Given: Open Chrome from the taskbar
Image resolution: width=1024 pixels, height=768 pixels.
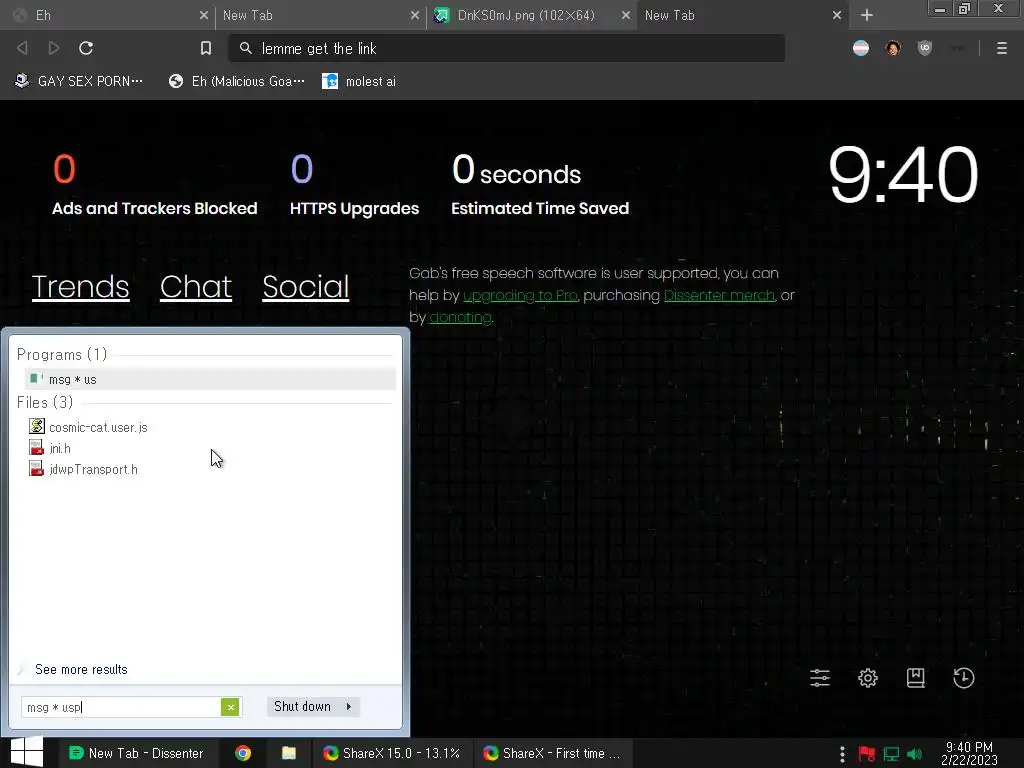Looking at the screenshot, I should pos(243,753).
